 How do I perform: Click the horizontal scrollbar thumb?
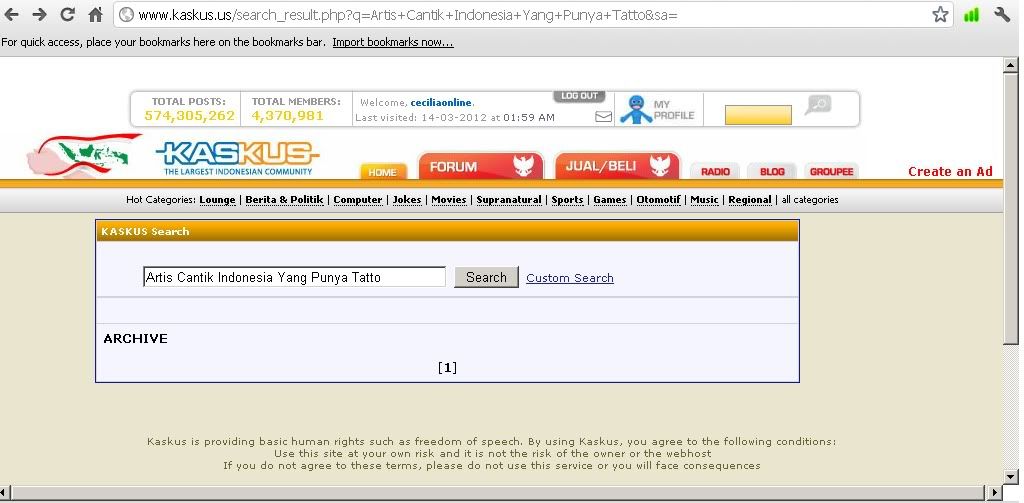click(x=496, y=493)
